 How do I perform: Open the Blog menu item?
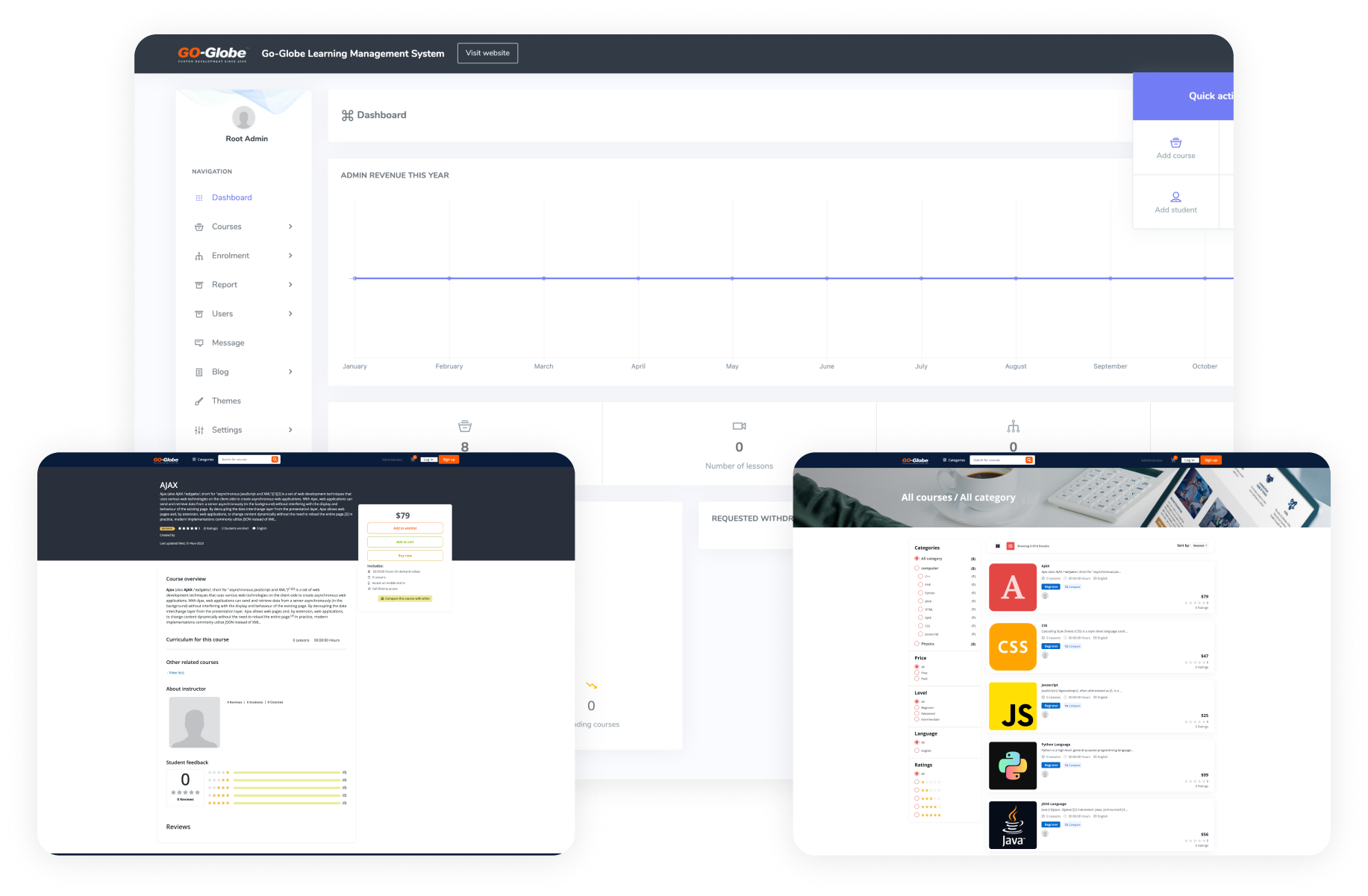pyautogui.click(x=220, y=372)
